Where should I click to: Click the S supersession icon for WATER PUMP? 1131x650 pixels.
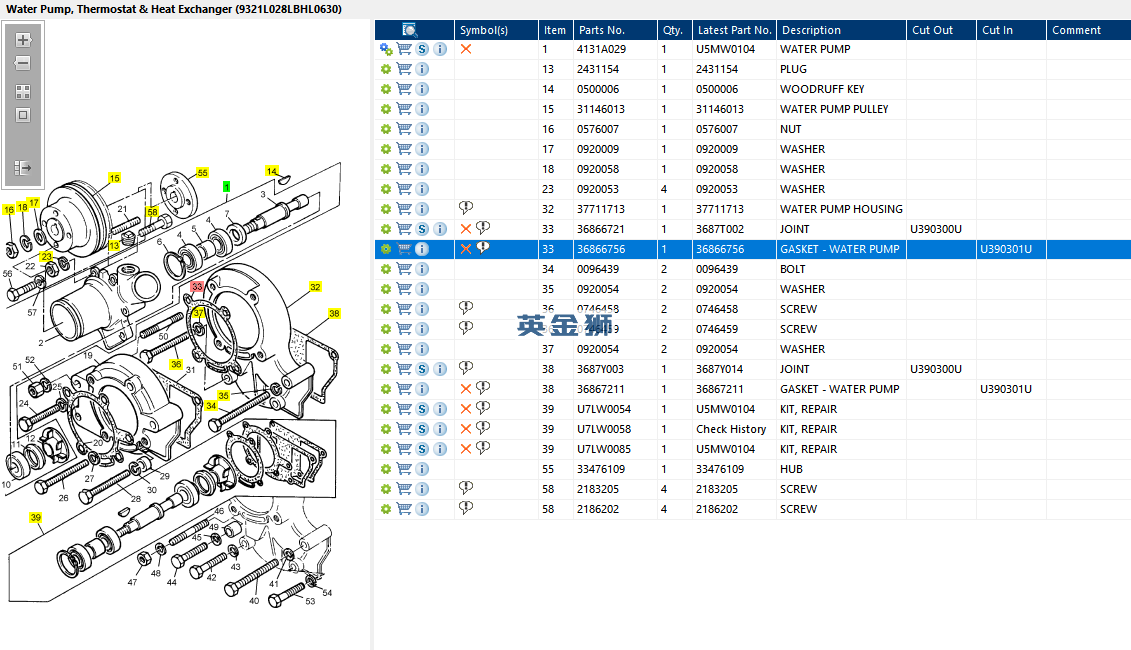point(422,49)
